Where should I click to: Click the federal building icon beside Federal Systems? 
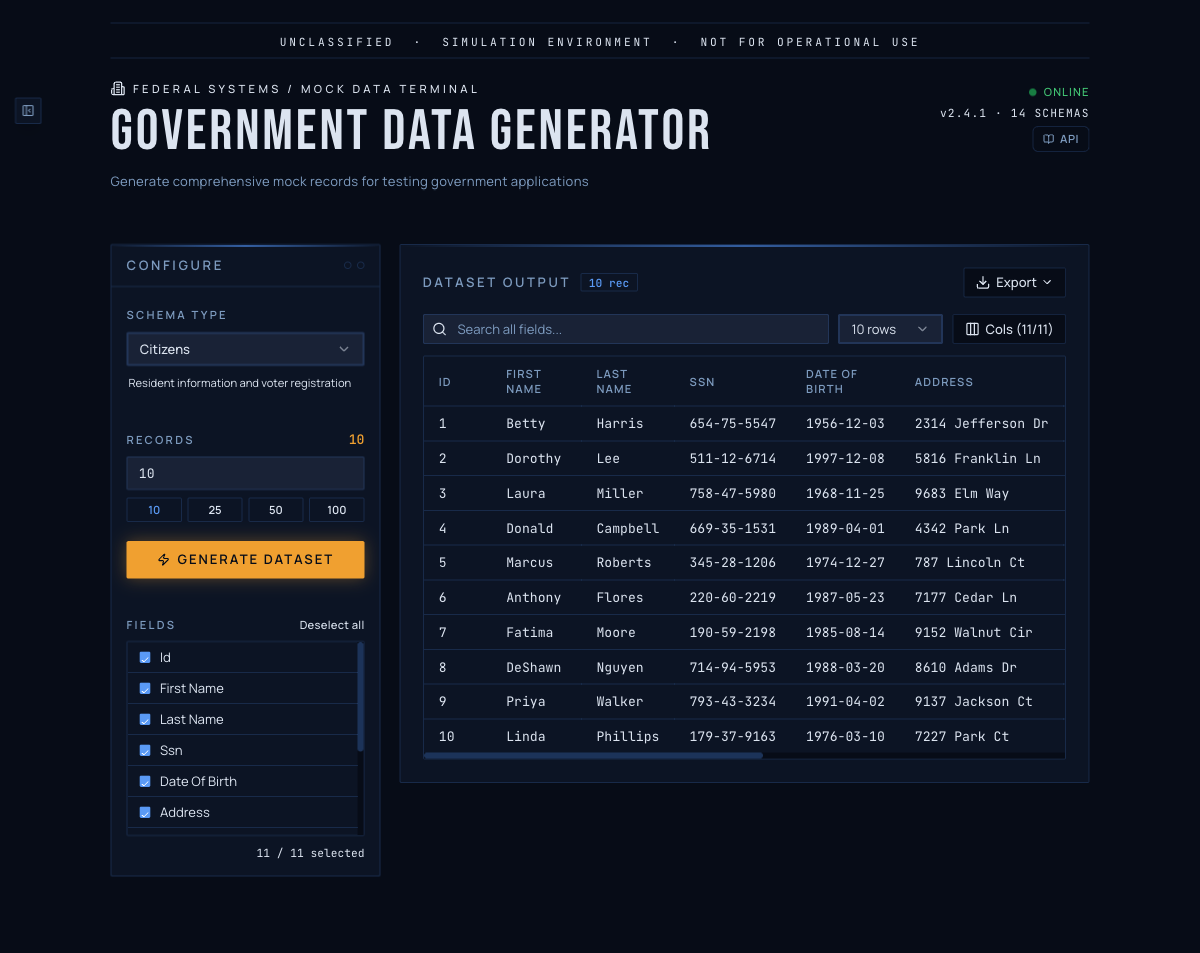pyautogui.click(x=118, y=89)
